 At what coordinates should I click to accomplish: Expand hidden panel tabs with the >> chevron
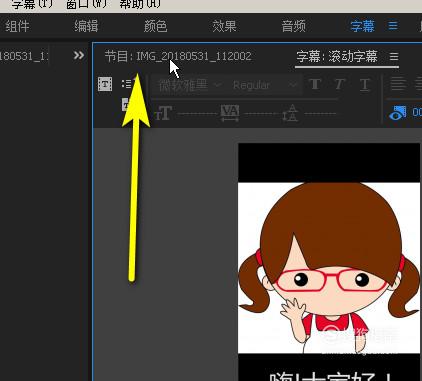click(x=79, y=55)
